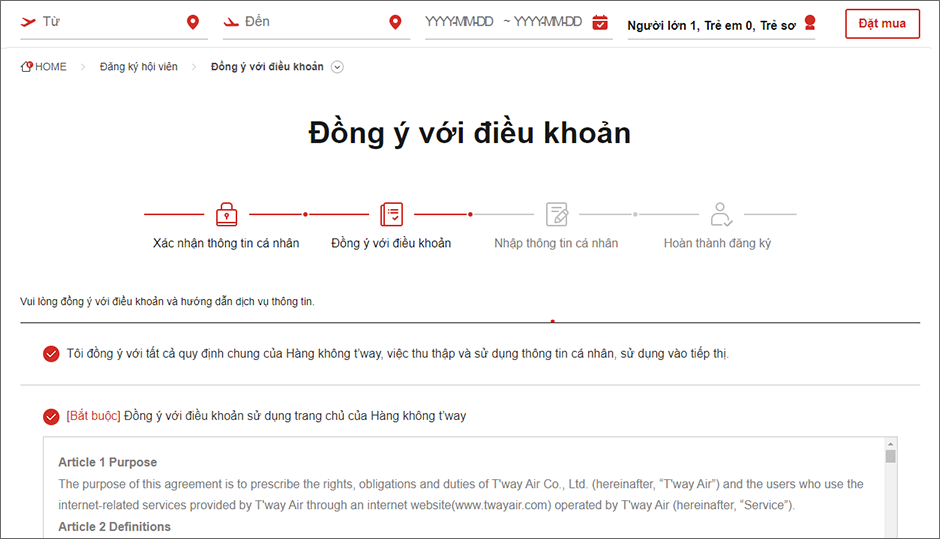The height and width of the screenshot is (539, 940).
Task: Click the registration complete person icon
Action: click(x=721, y=214)
